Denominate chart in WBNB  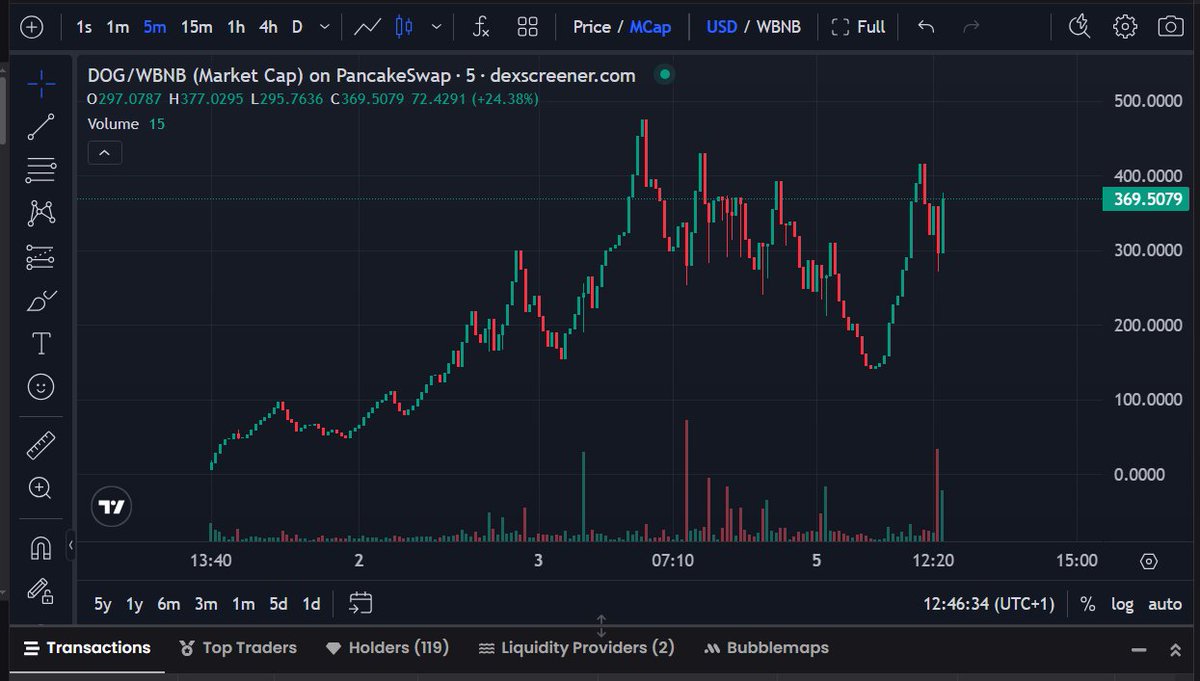pyautogui.click(x=778, y=27)
